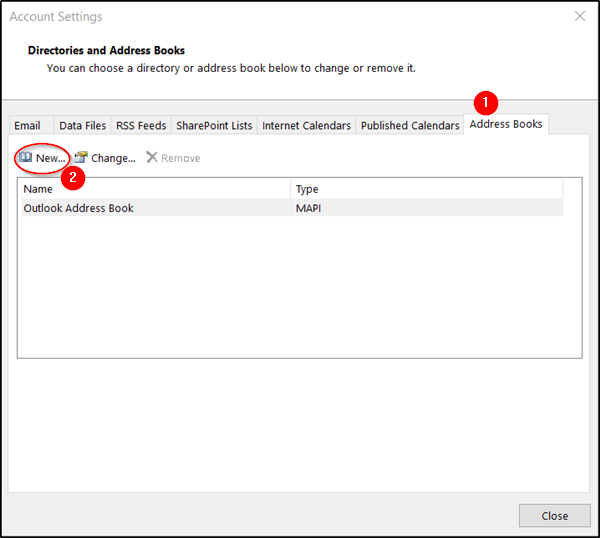Switch to the Data Files tab
The image size is (600, 538).
[82, 126]
